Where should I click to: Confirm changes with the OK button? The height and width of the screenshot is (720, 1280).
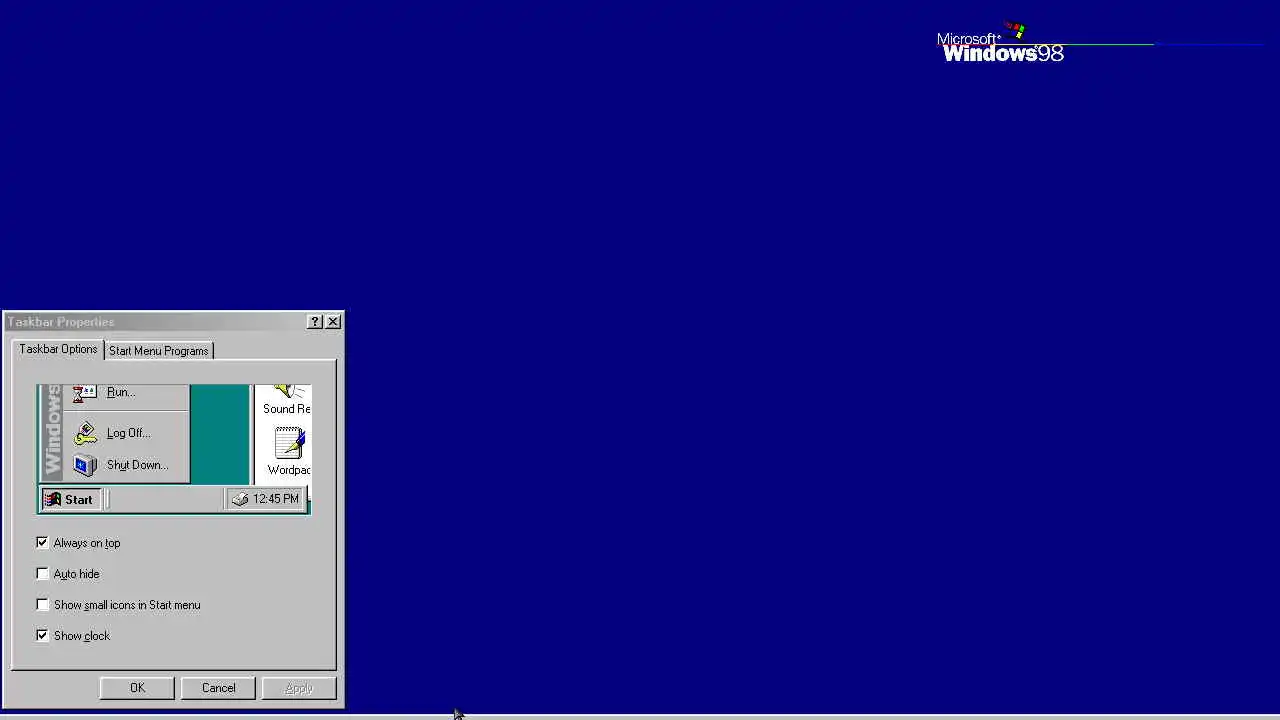pyautogui.click(x=137, y=688)
